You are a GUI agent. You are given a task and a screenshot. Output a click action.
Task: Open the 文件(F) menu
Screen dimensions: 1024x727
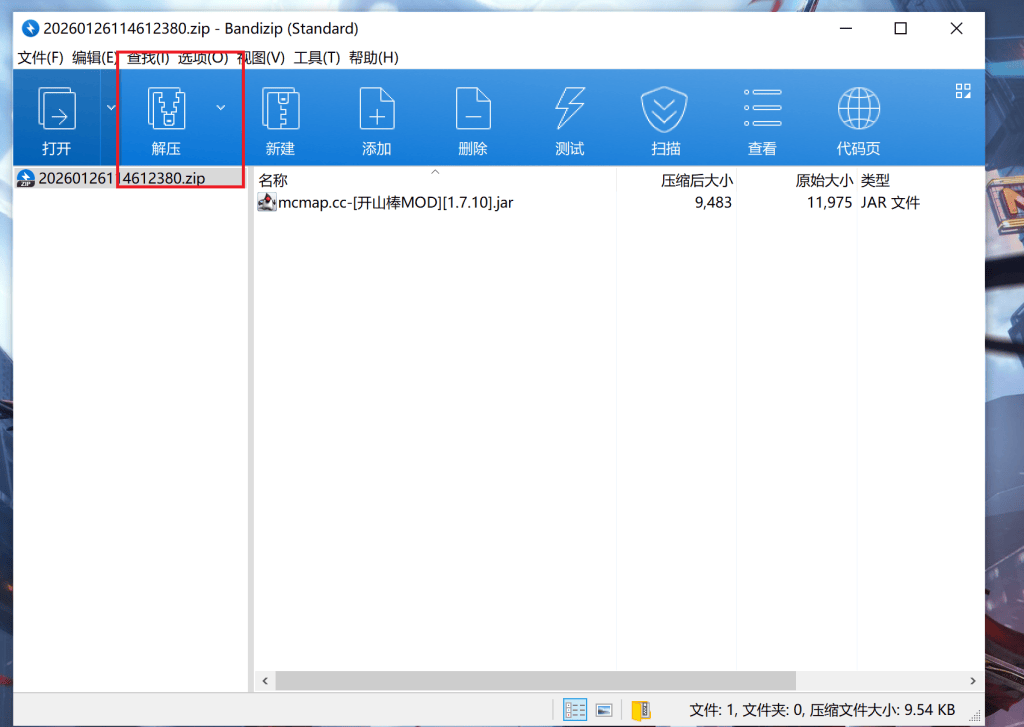click(x=41, y=58)
